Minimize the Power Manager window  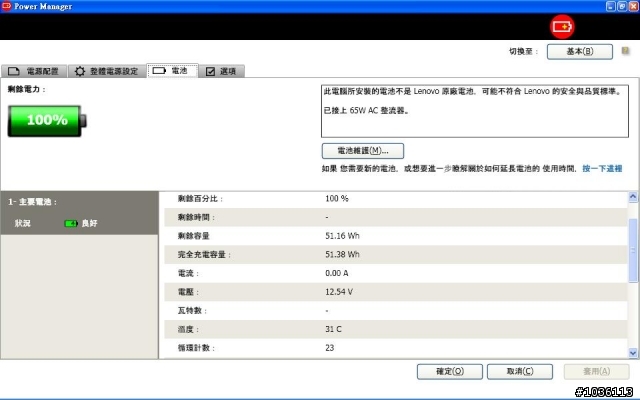pos(611,6)
